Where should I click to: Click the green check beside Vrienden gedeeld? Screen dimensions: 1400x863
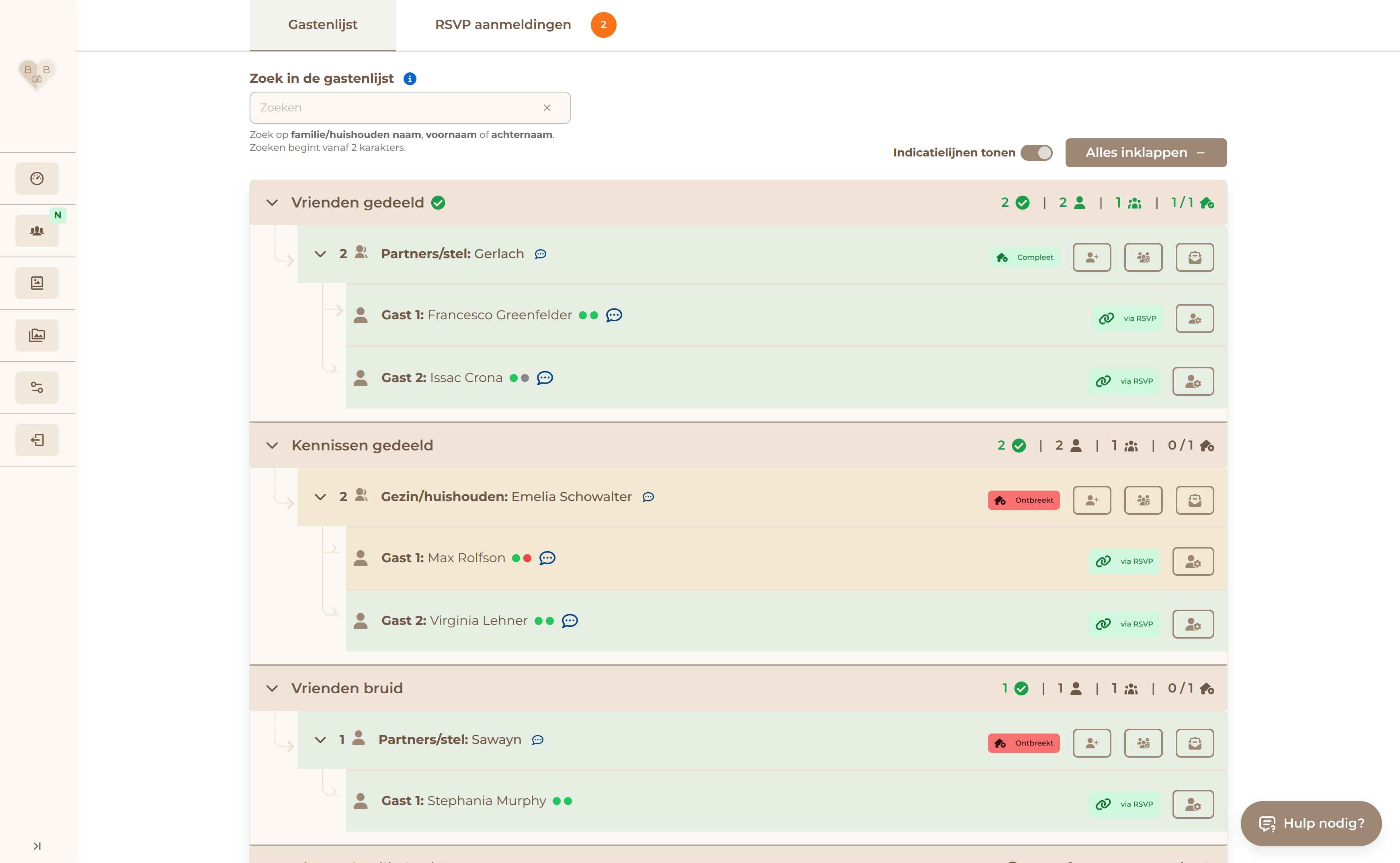tap(438, 203)
